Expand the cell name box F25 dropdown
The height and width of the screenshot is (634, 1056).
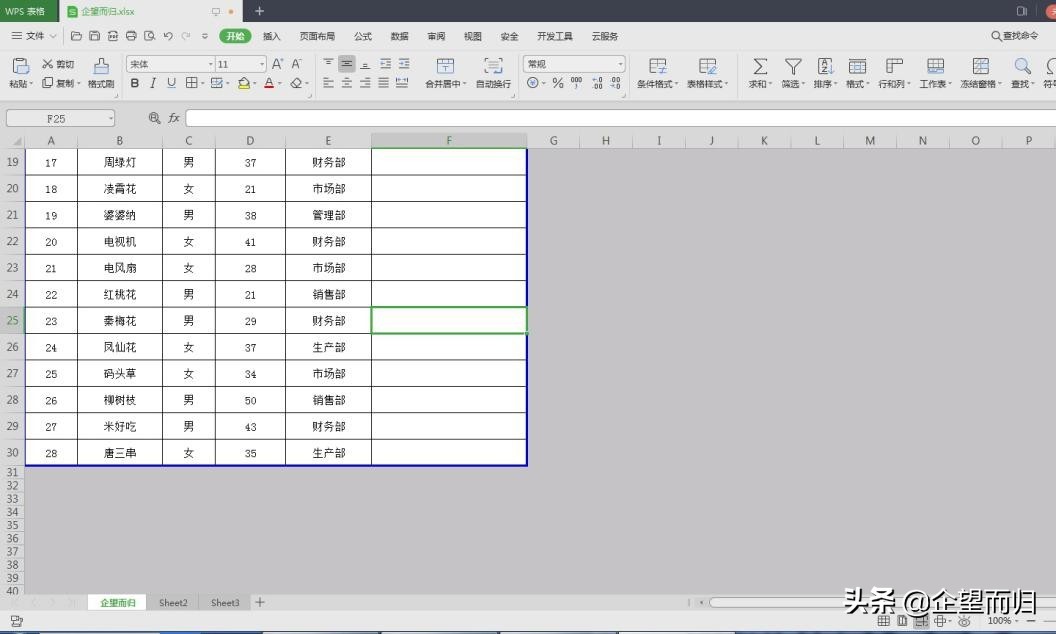[x=110, y=119]
